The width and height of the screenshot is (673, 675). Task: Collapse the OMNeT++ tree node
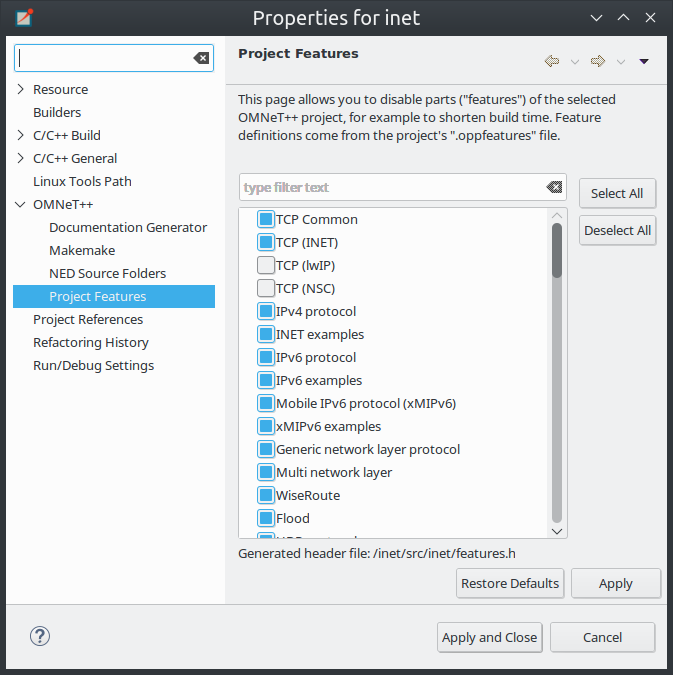click(x=20, y=204)
